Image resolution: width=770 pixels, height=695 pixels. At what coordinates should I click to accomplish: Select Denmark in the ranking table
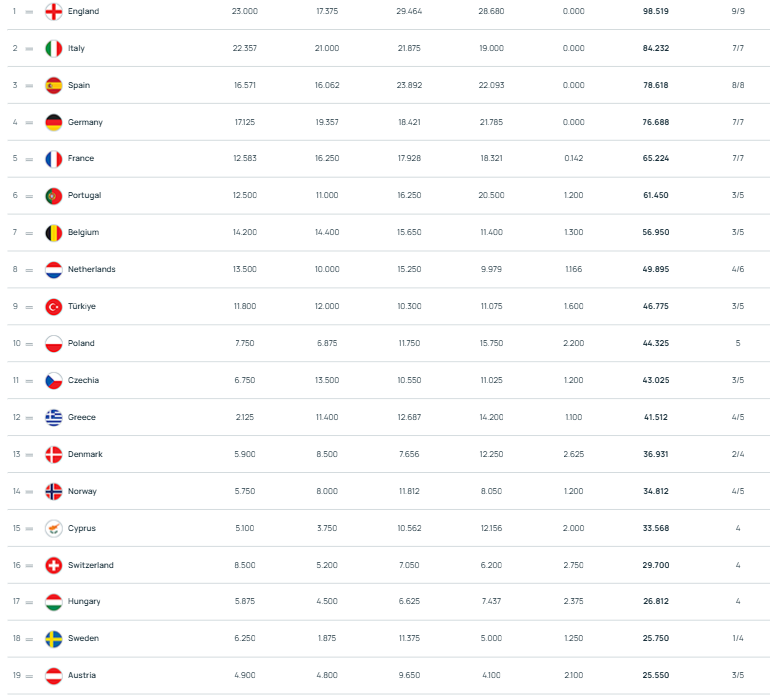coord(85,454)
